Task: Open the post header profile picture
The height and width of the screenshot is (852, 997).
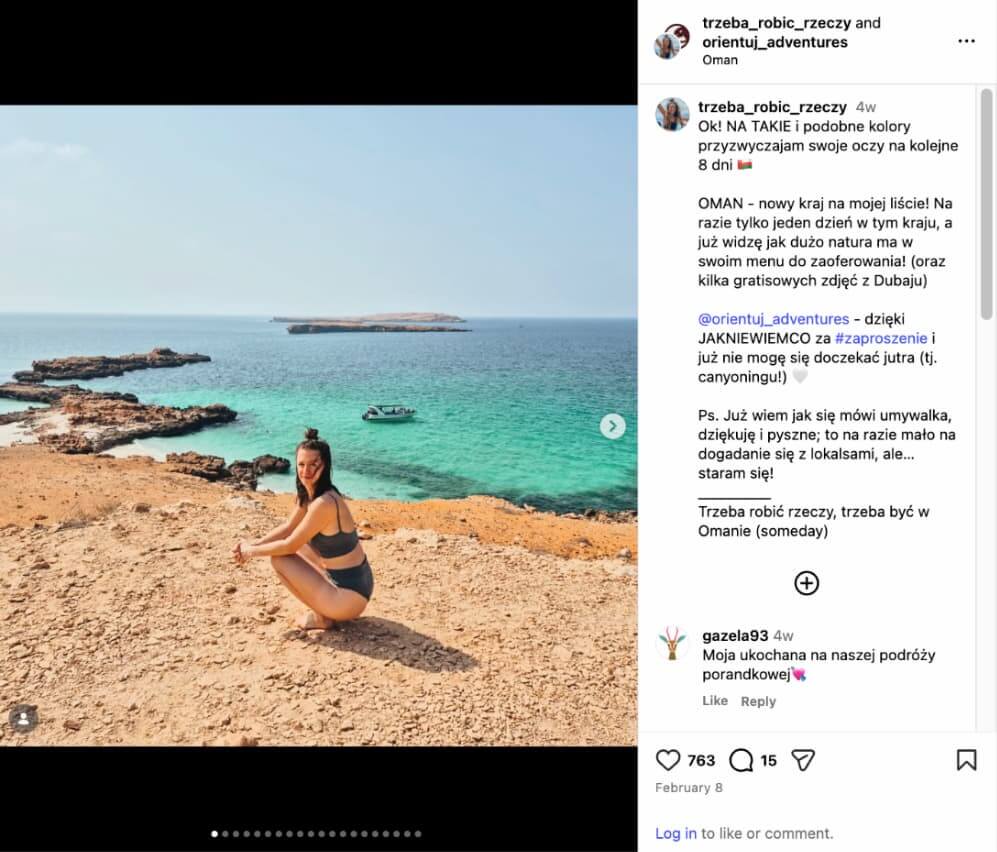Action: tap(668, 43)
